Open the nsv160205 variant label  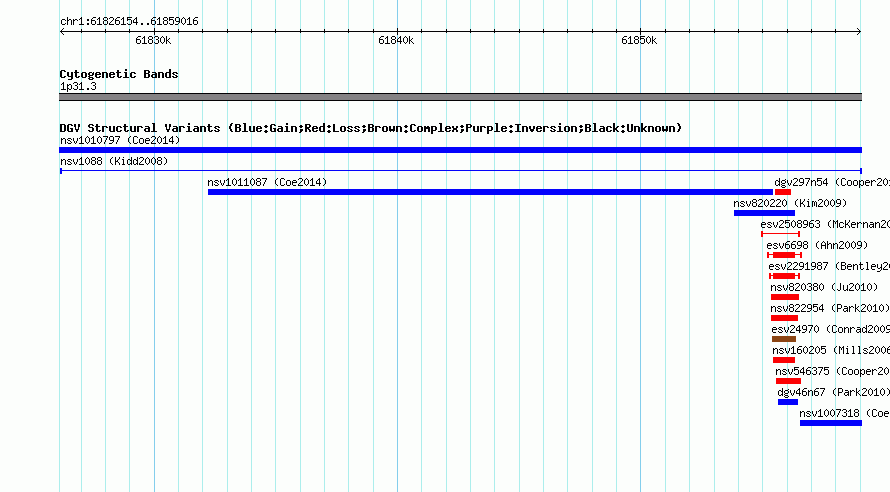[x=831, y=350]
